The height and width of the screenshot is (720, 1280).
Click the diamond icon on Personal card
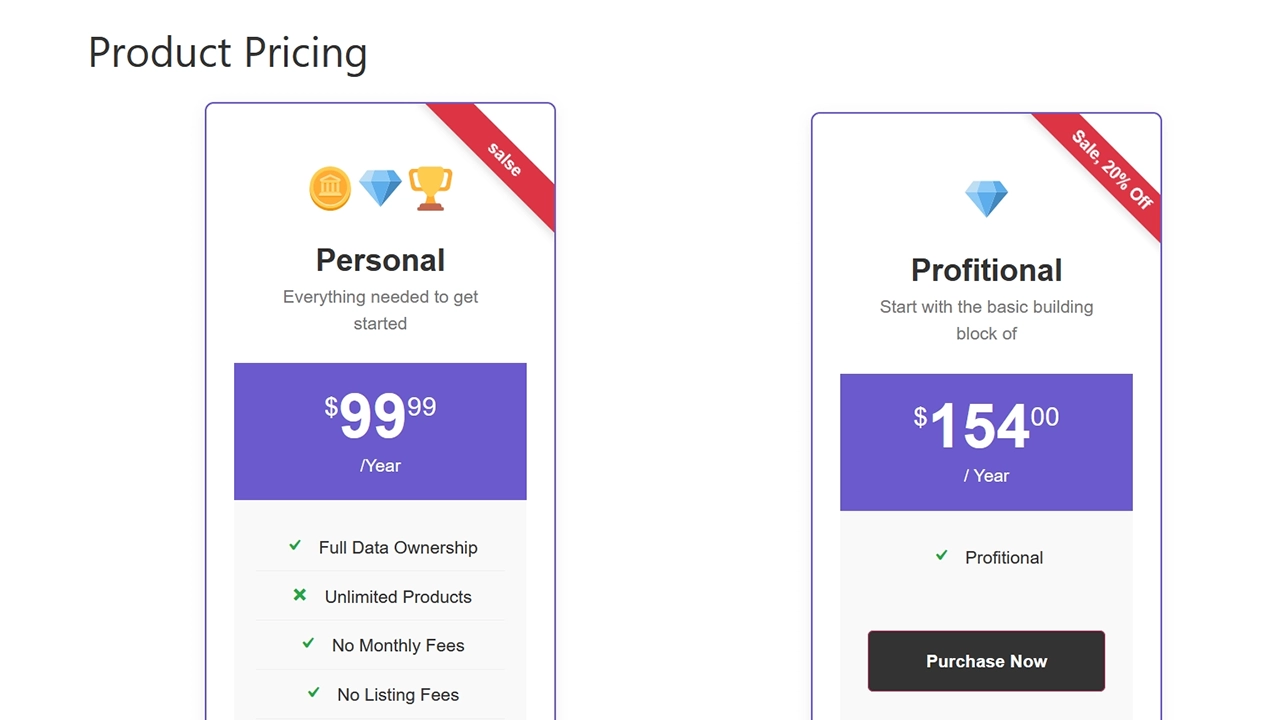(380, 188)
